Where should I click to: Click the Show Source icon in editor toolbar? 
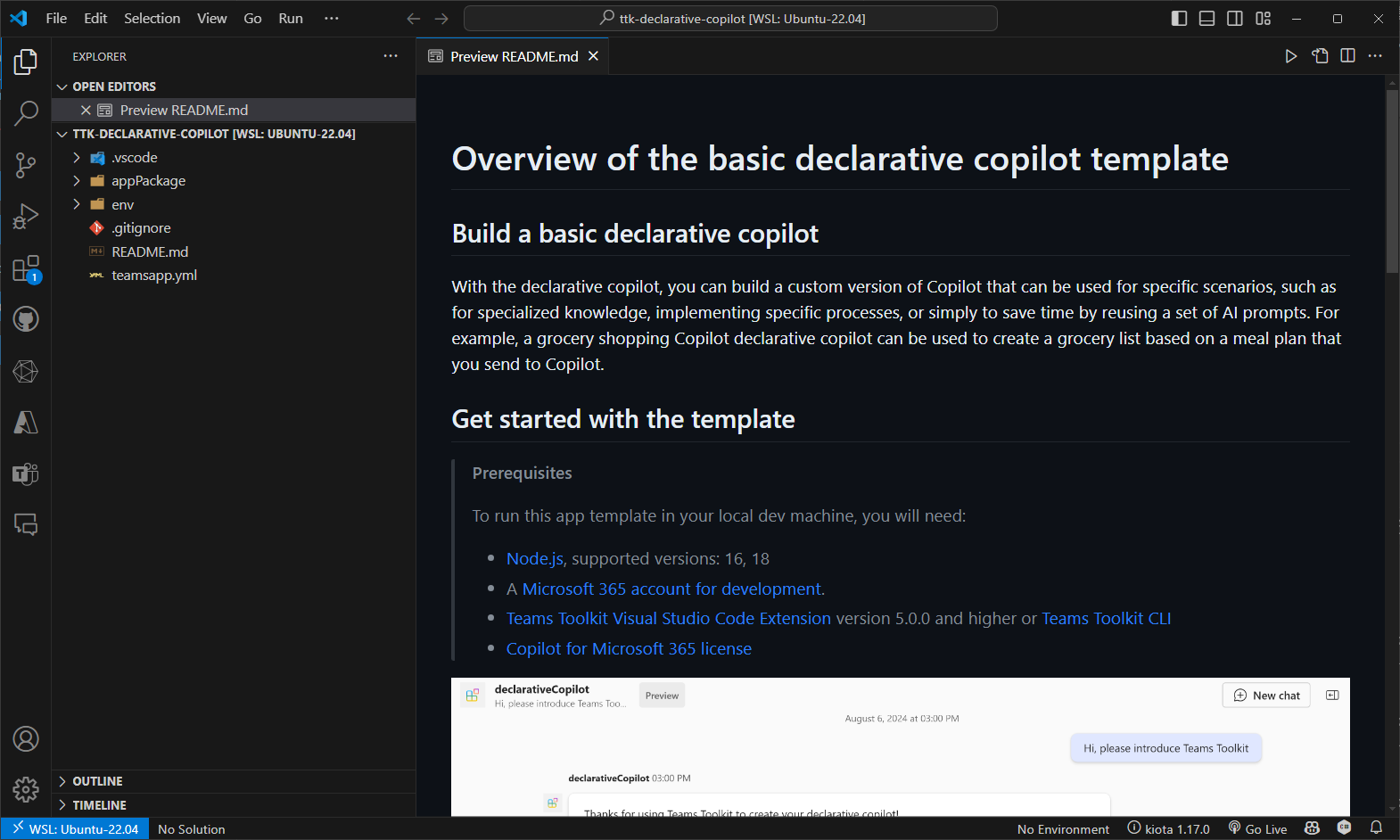1320,56
